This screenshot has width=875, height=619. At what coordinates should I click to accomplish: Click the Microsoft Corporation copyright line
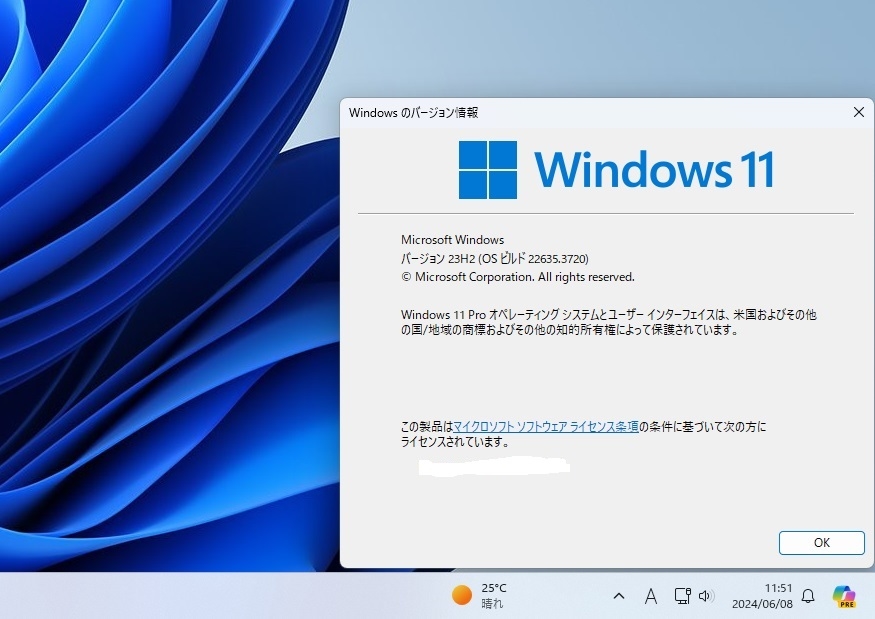pyautogui.click(x=518, y=277)
